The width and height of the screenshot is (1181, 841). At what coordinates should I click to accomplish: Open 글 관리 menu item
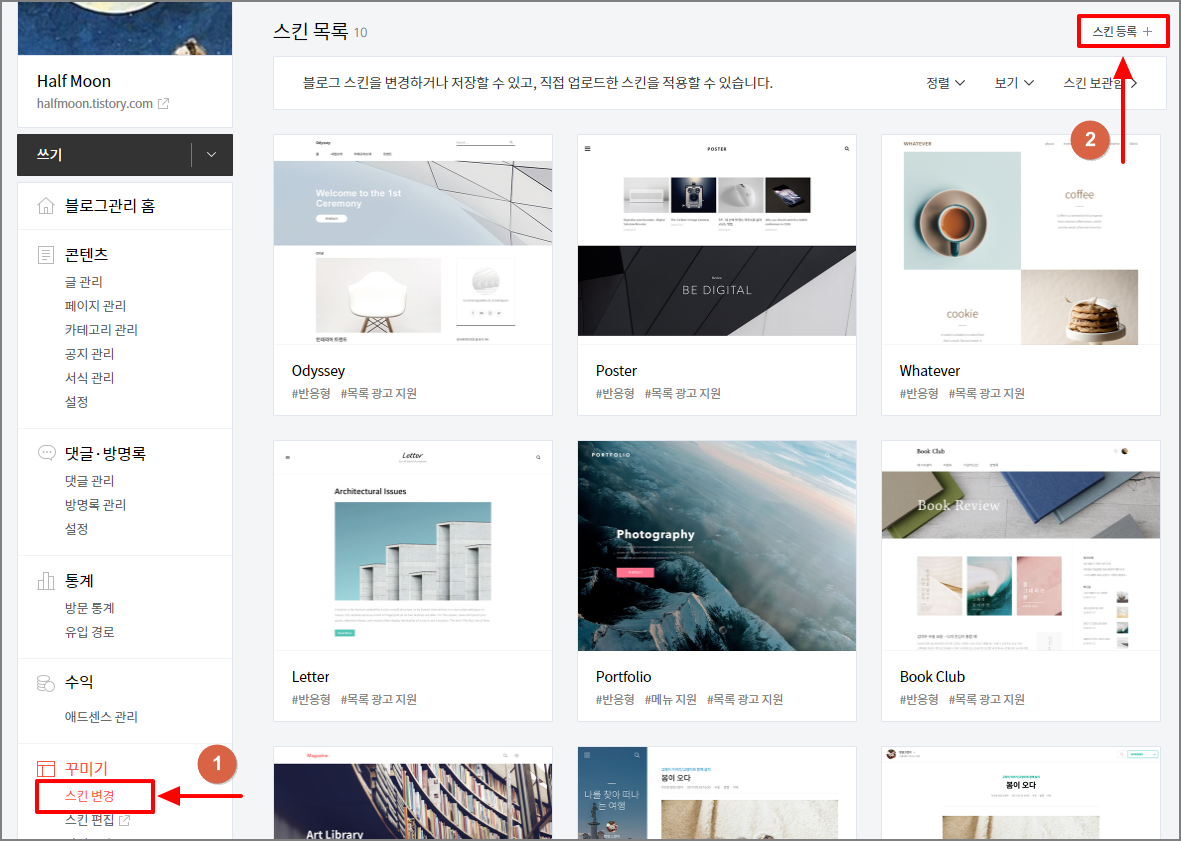84,282
